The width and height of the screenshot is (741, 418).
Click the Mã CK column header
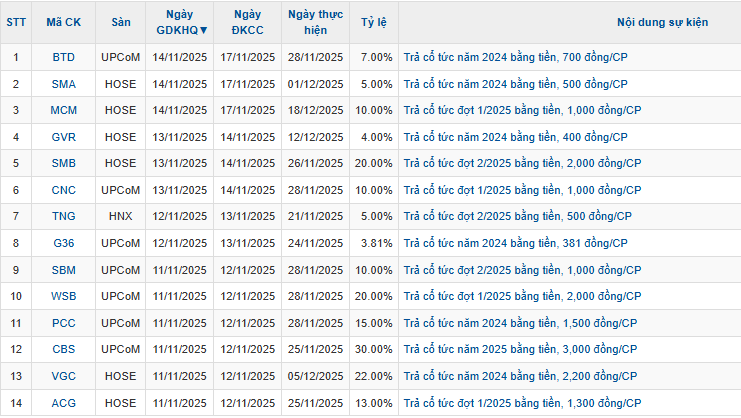[x=63, y=22]
